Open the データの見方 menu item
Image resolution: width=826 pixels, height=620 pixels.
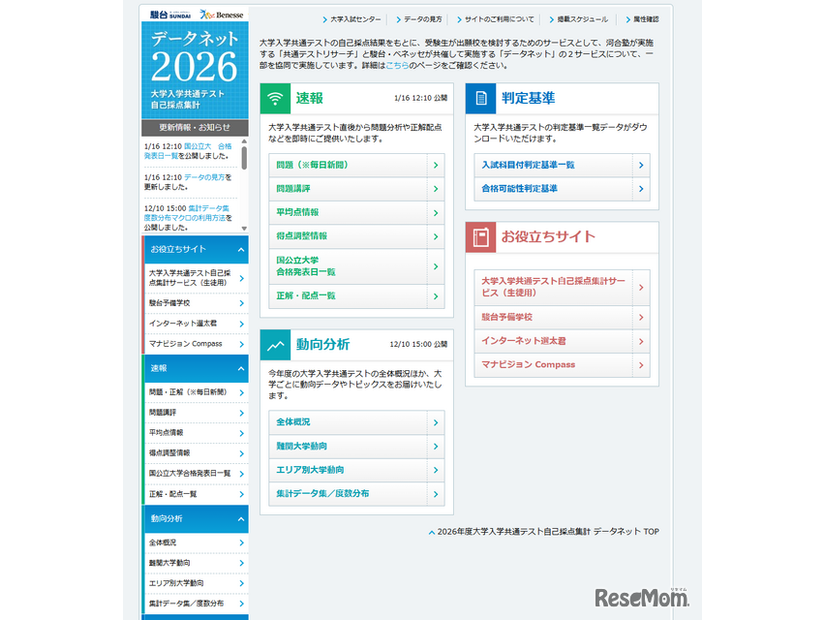point(421,17)
